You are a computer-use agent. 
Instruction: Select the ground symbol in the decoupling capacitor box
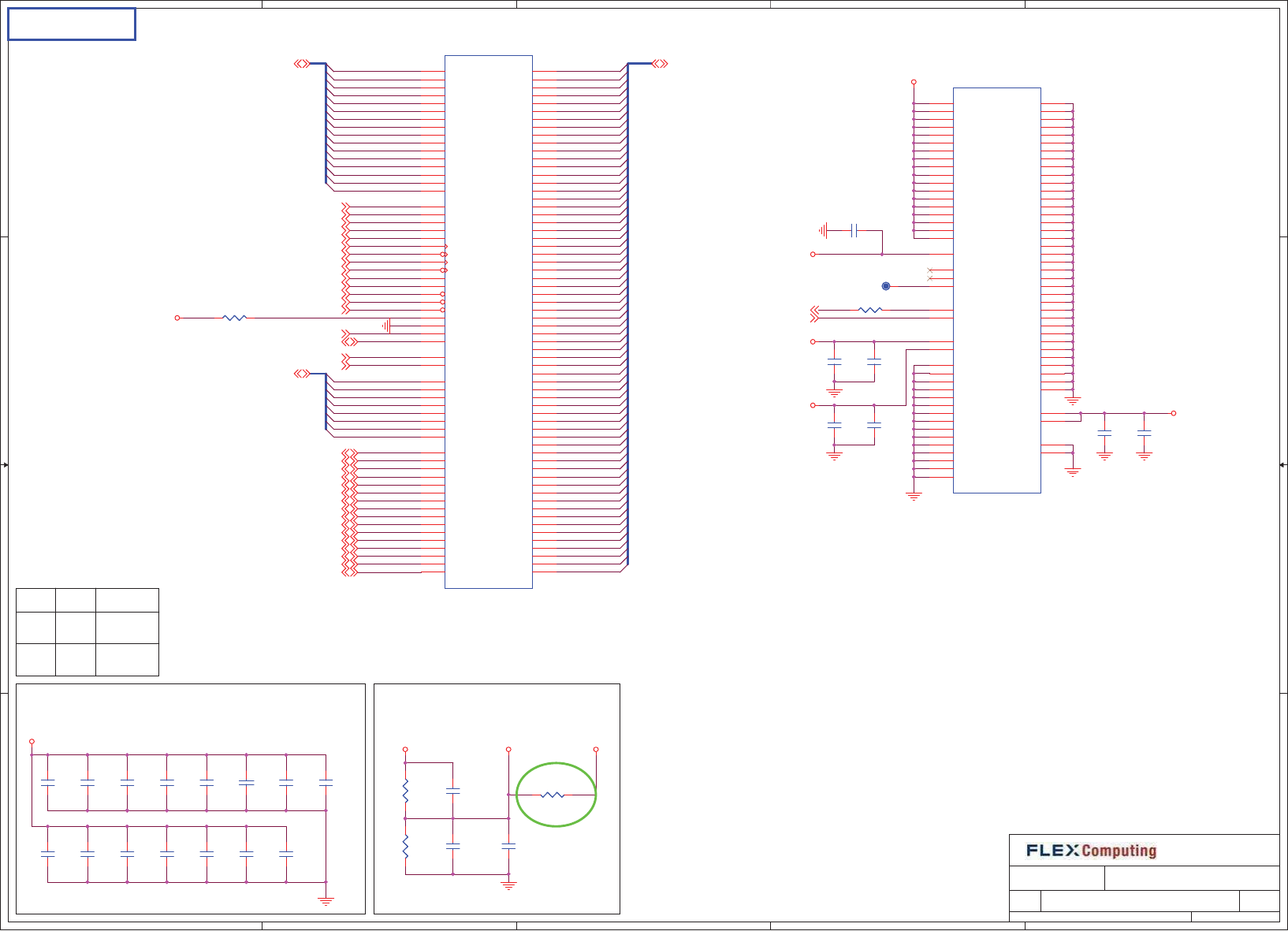click(x=326, y=901)
